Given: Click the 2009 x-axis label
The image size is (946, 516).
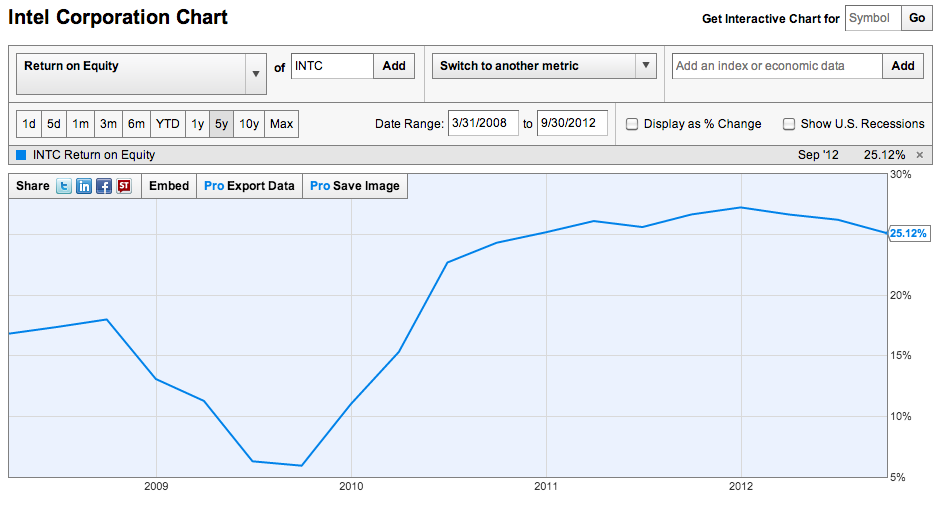Looking at the screenshot, I should (x=156, y=486).
